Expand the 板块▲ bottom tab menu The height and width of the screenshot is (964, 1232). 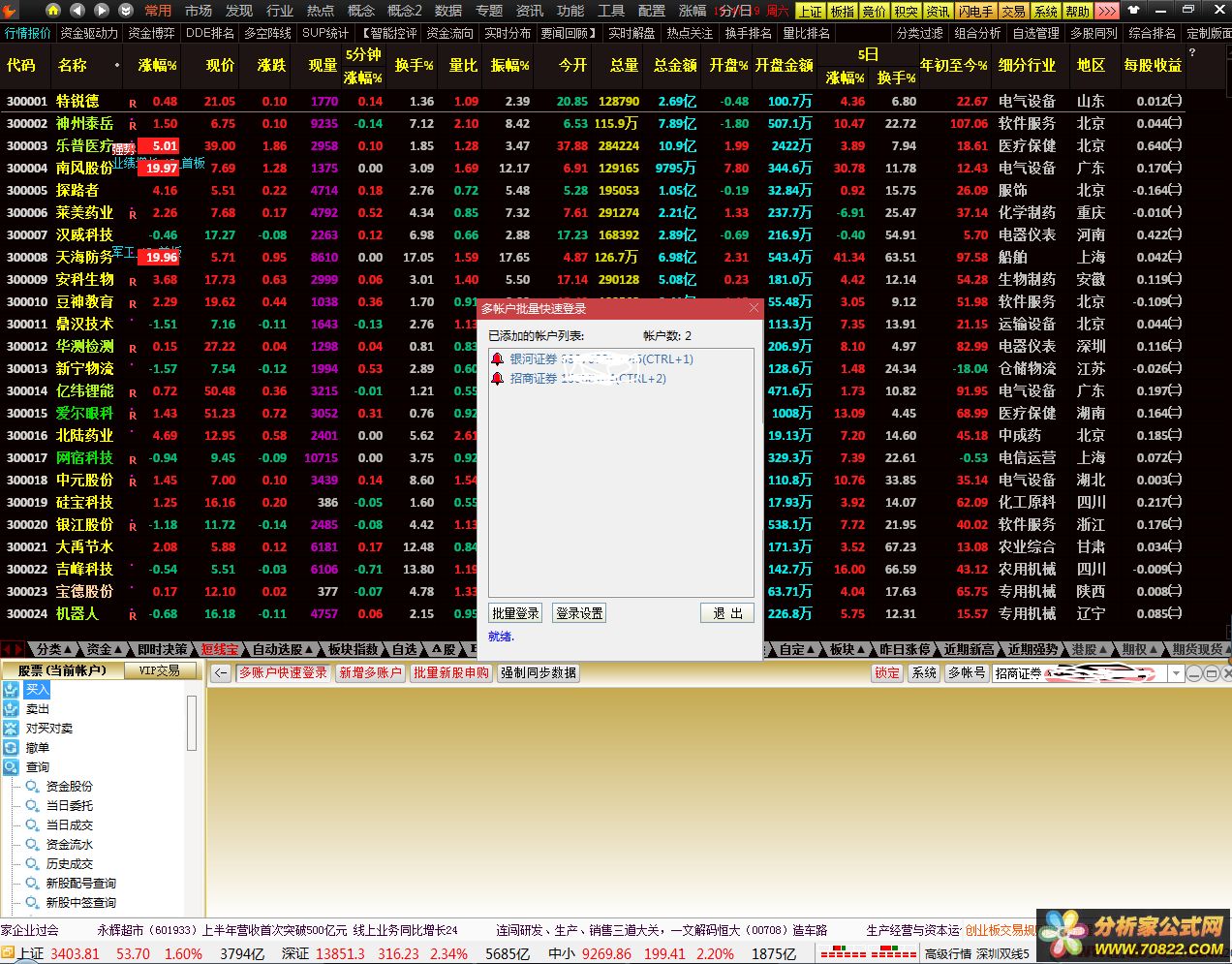[847, 649]
